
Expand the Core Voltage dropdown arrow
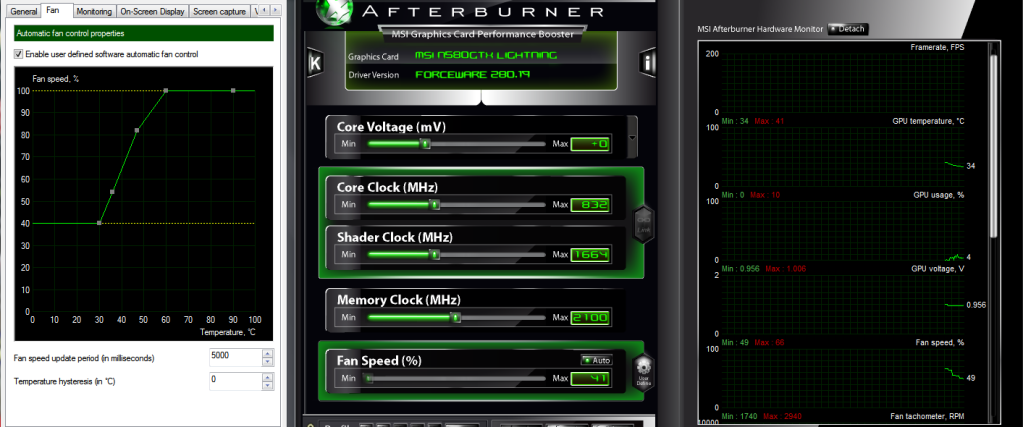point(632,138)
